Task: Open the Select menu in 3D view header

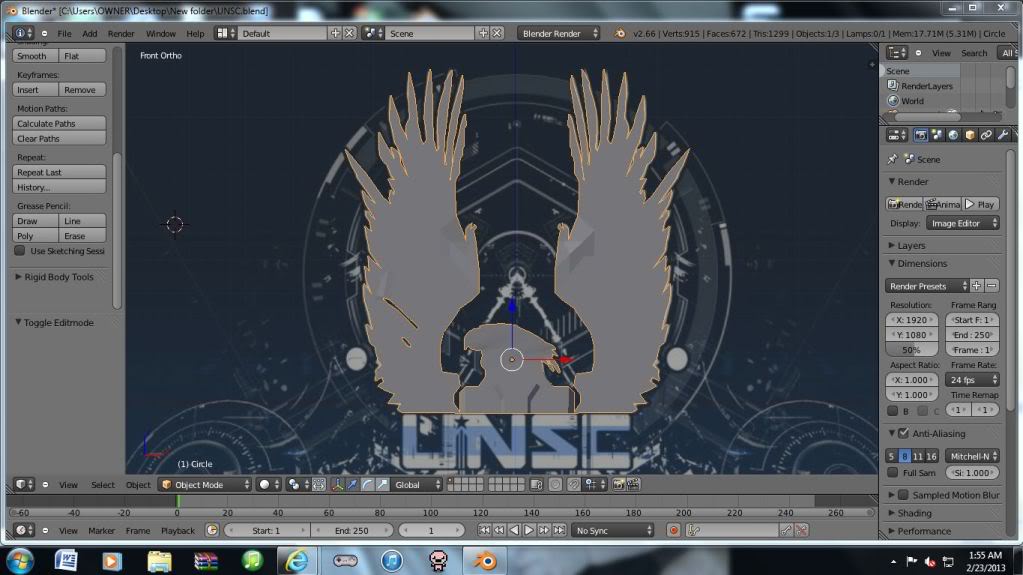Action: [x=102, y=484]
